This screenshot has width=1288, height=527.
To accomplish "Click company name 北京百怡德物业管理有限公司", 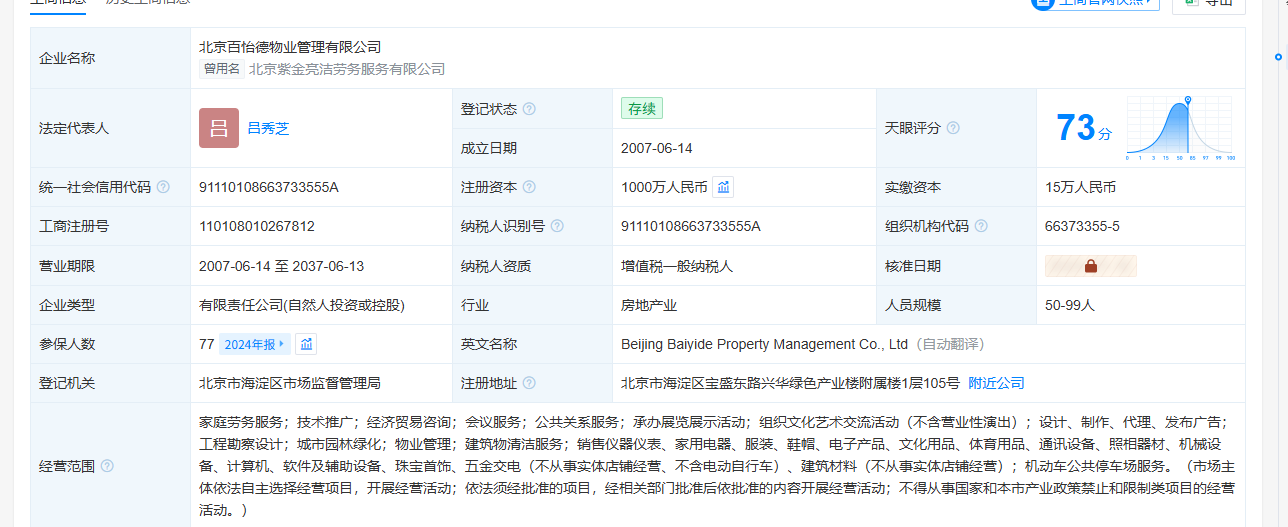I will 290,47.
